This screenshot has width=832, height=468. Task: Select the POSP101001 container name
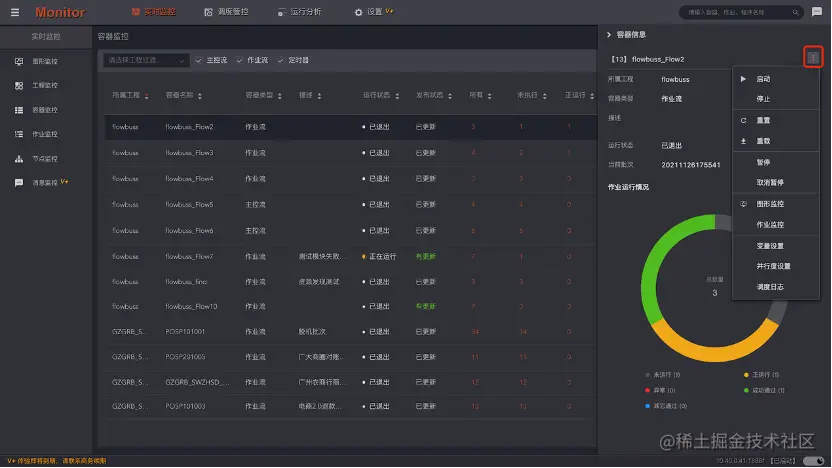pos(185,332)
